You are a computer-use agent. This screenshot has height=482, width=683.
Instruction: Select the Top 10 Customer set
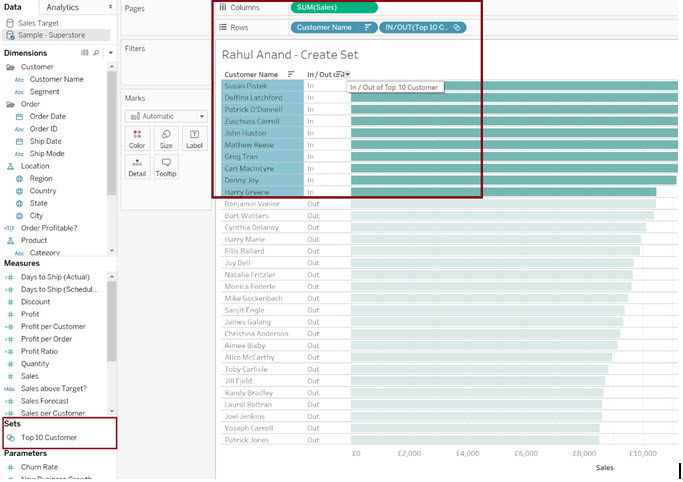[48, 437]
